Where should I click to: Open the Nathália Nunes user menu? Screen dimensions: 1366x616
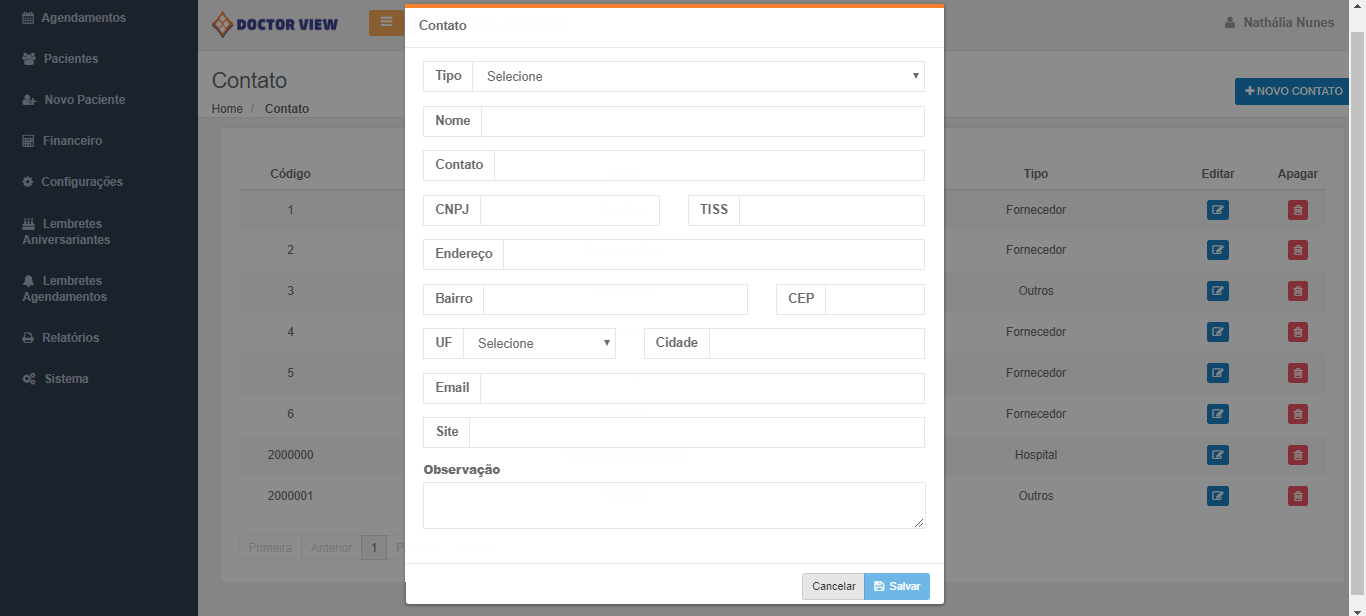[x=1279, y=23]
